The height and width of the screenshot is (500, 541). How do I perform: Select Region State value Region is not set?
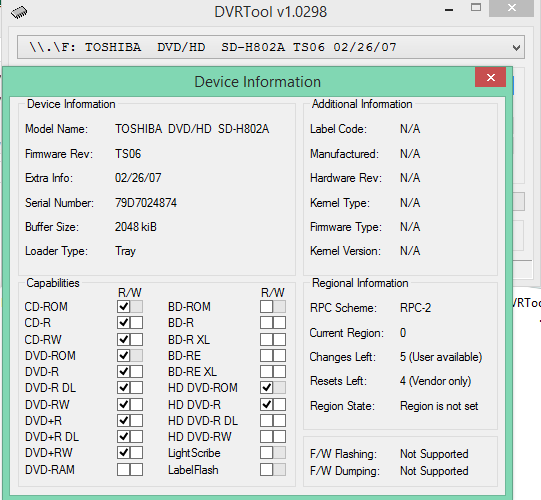coord(439,406)
